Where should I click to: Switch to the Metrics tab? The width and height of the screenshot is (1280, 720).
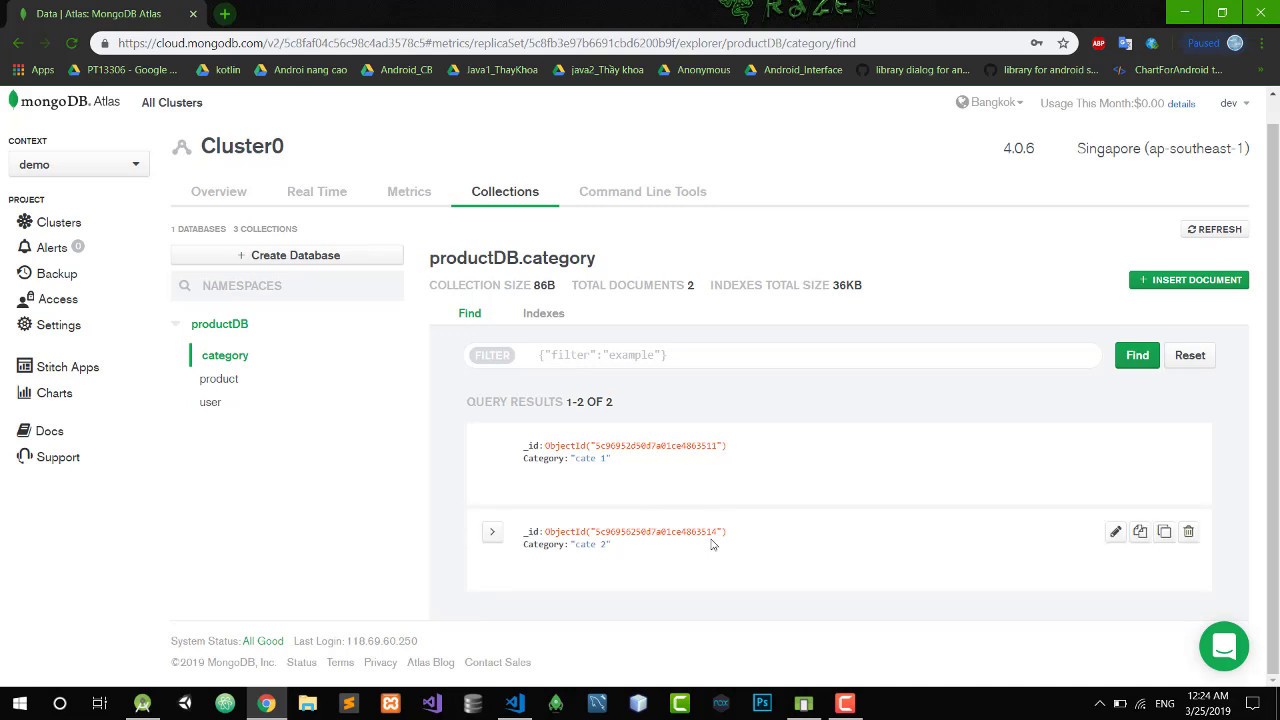409,191
